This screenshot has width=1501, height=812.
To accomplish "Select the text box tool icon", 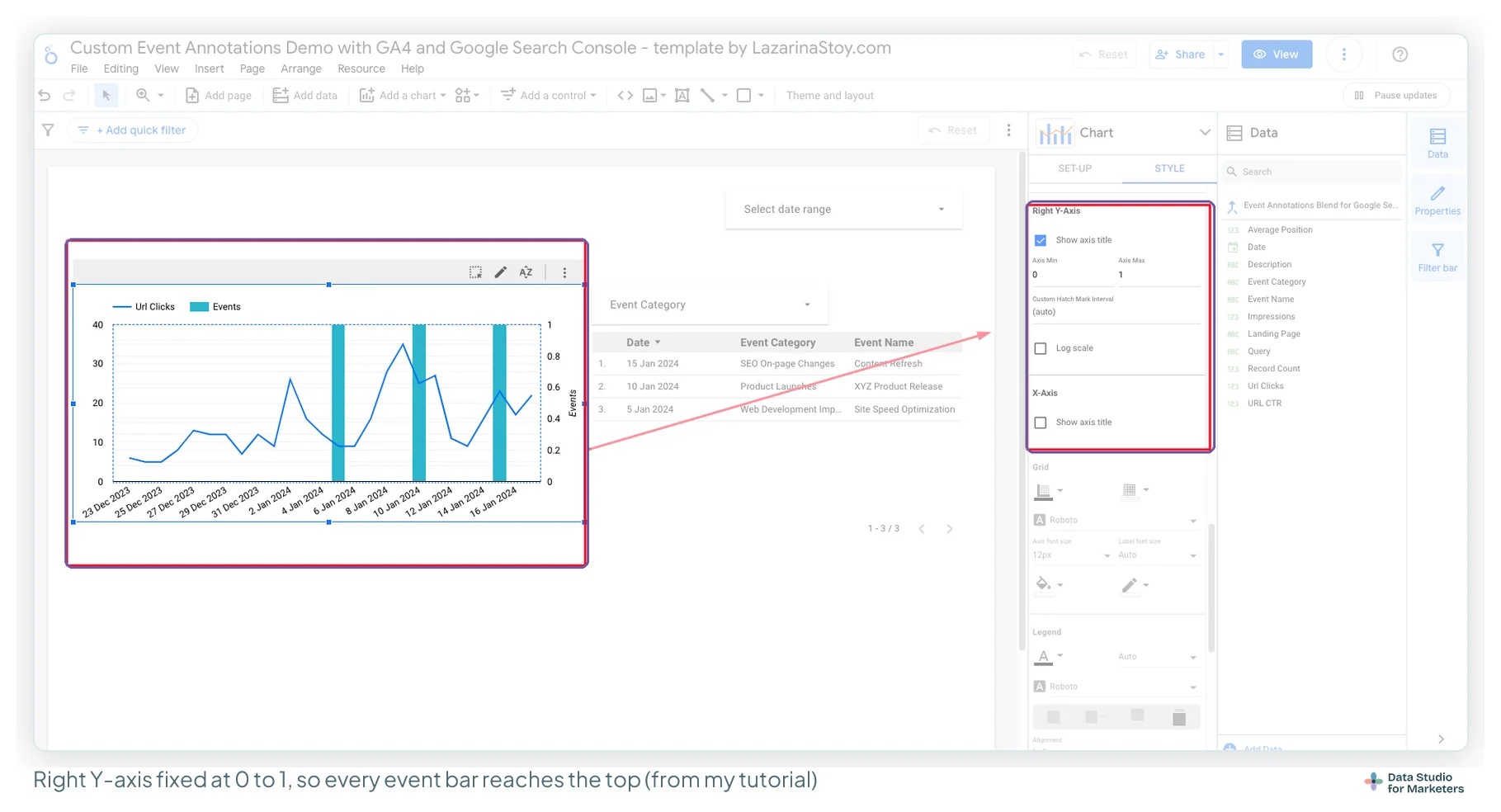I will pos(682,96).
